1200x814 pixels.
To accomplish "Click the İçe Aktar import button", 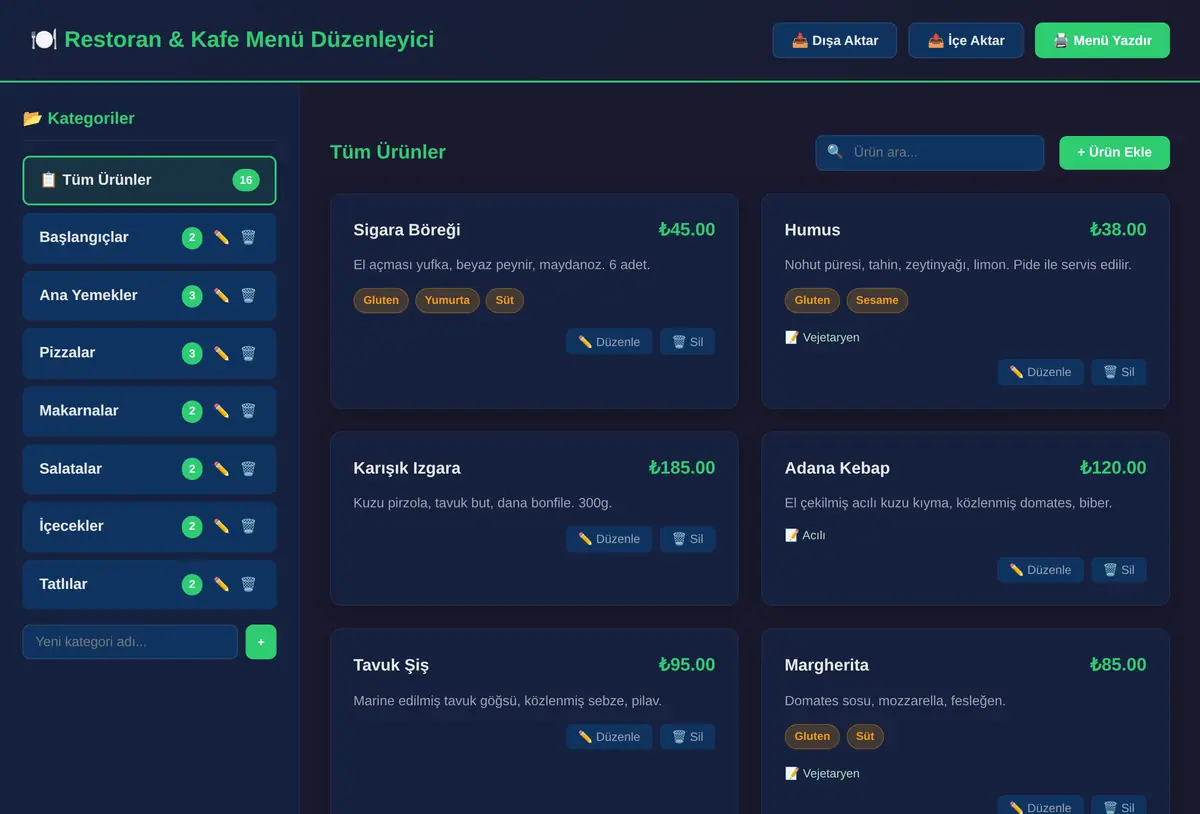I will tap(966, 41).
